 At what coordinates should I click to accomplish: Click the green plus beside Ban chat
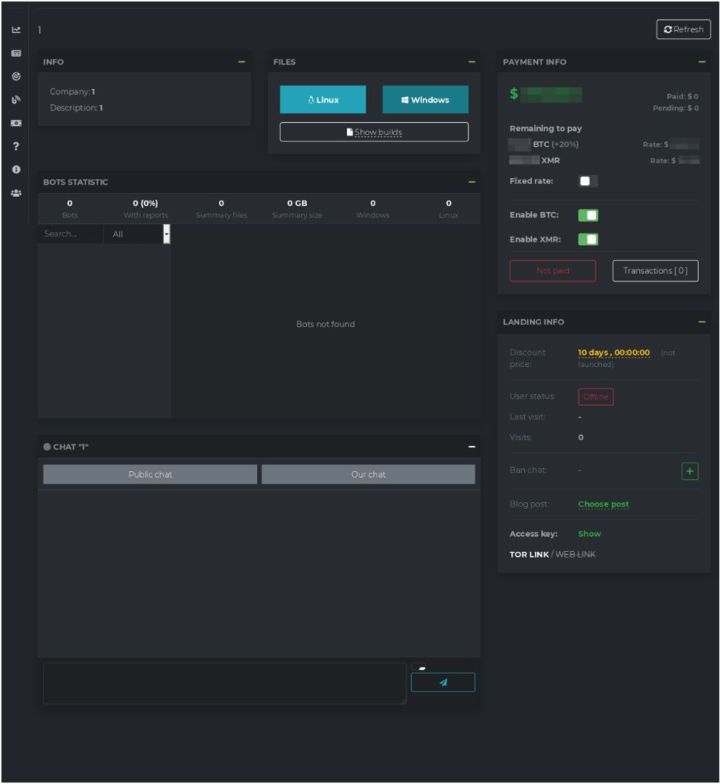[689, 471]
